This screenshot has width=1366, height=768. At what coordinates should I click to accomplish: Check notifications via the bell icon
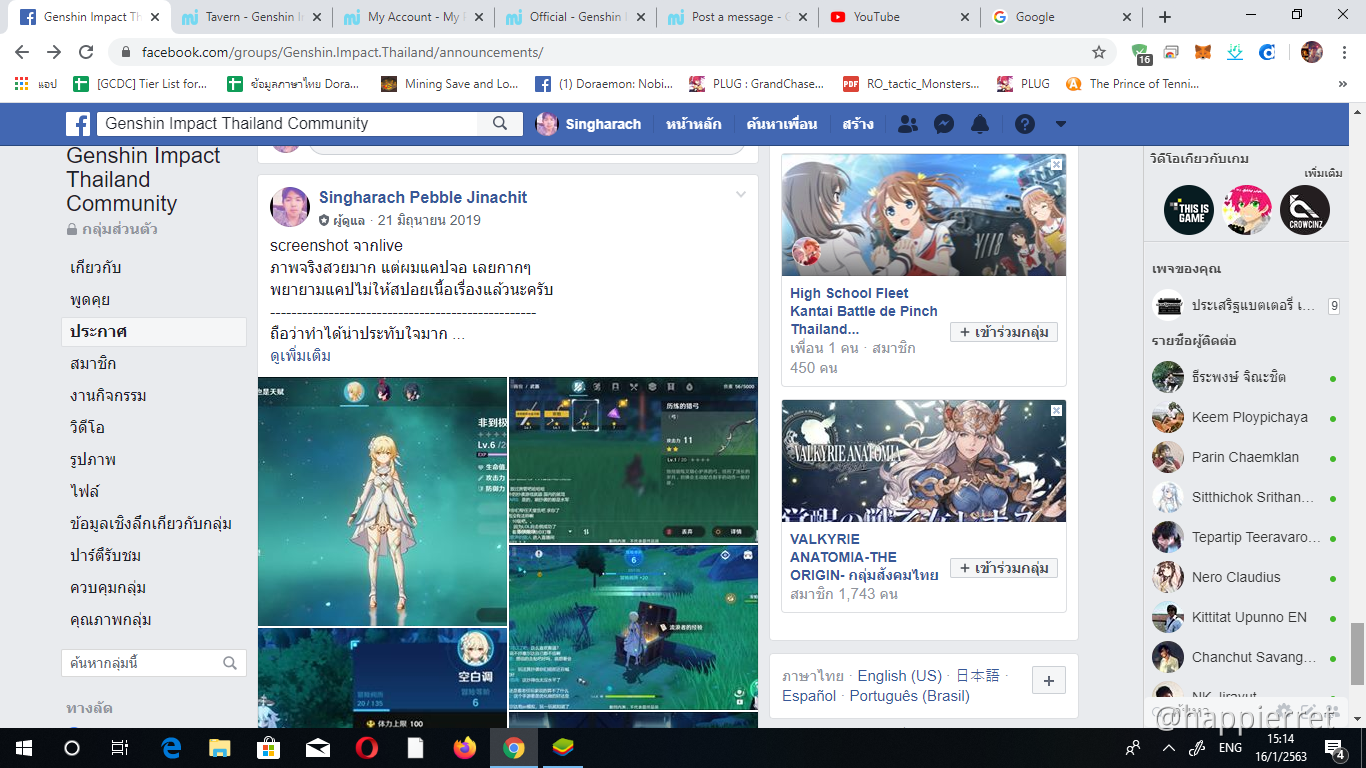pos(980,123)
